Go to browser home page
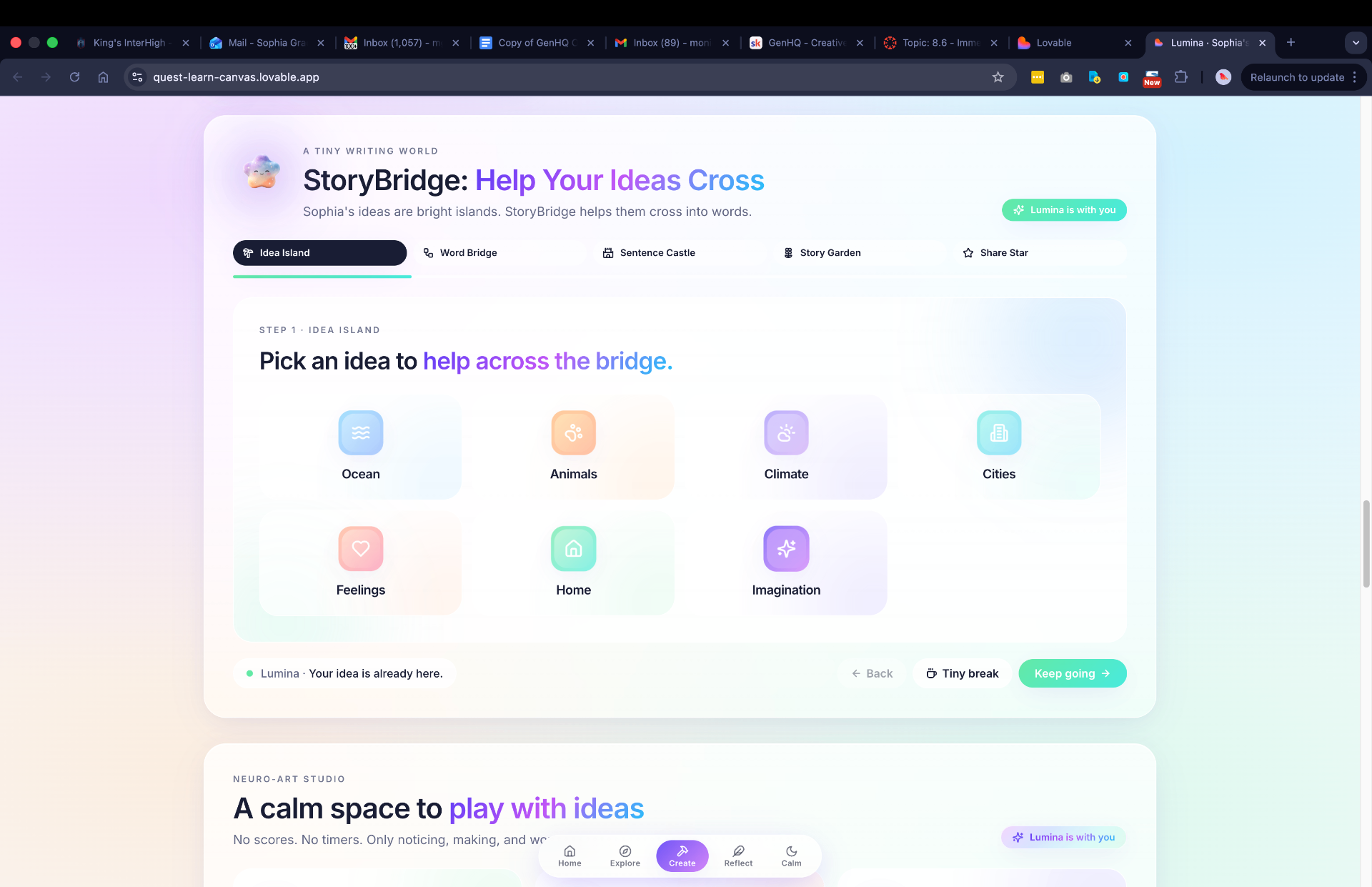 pos(103,77)
